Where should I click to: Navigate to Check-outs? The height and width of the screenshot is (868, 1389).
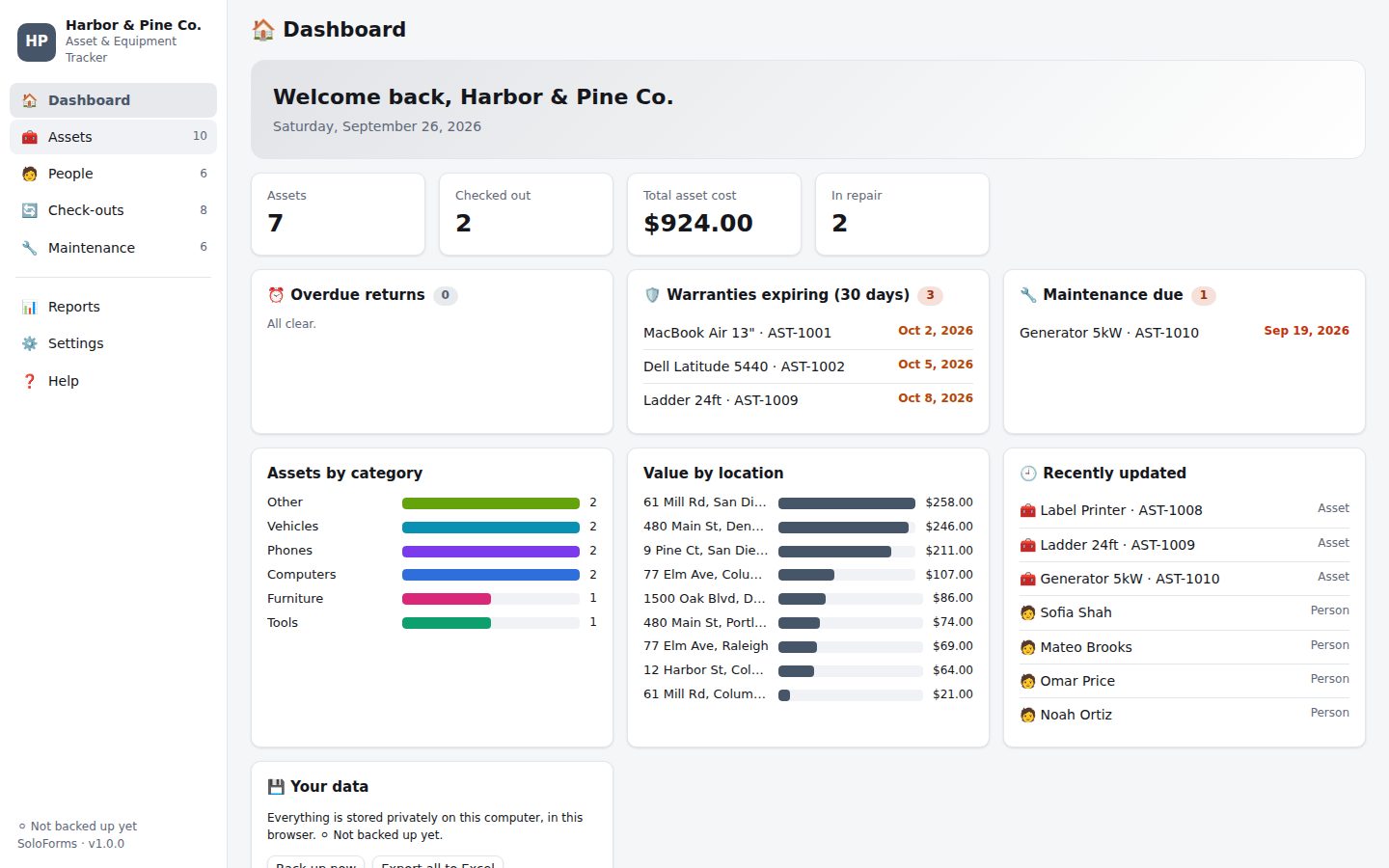click(x=113, y=210)
